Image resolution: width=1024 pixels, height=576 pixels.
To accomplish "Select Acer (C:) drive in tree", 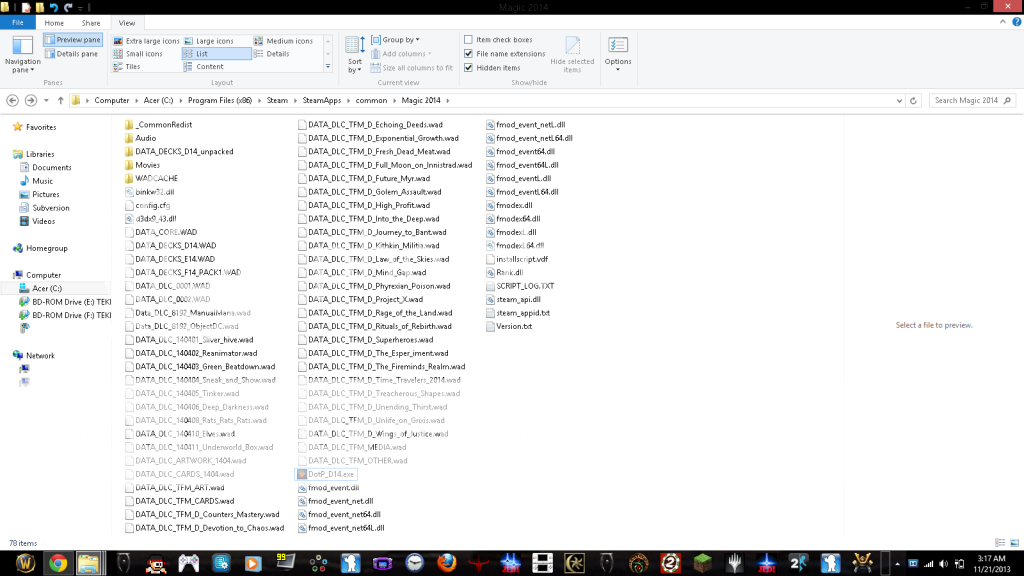I will coord(47,289).
